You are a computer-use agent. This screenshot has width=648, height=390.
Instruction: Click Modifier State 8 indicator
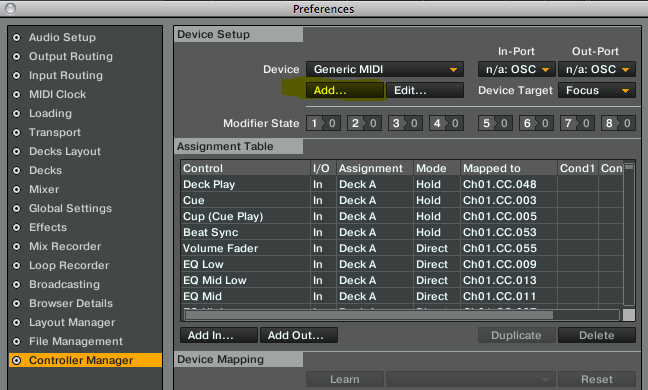[x=618, y=123]
